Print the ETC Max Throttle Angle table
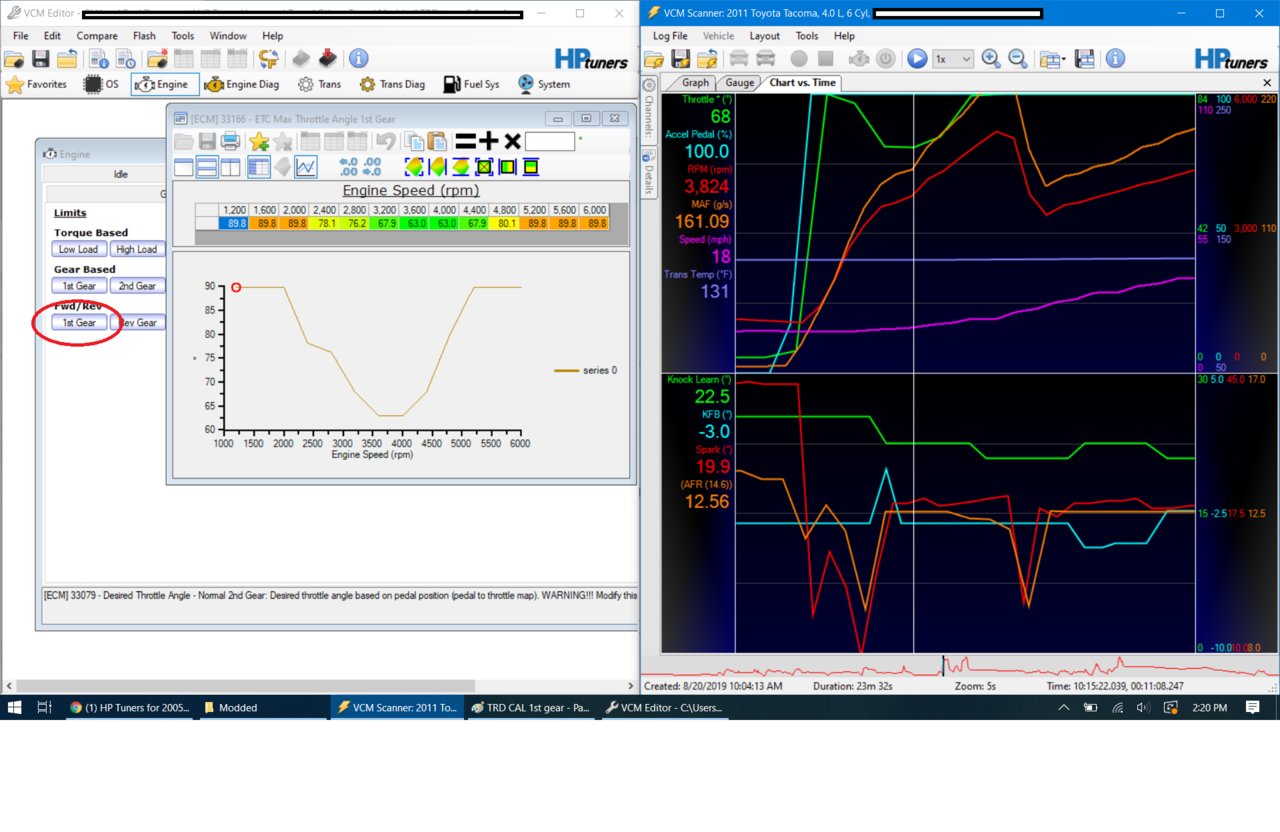The image size is (1280, 832). coord(231,141)
